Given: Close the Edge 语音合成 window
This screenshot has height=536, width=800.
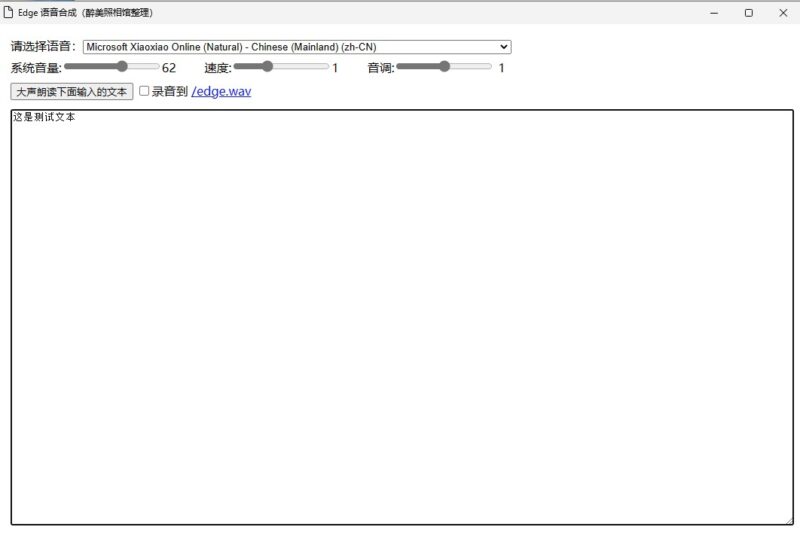Looking at the screenshot, I should point(782,13).
